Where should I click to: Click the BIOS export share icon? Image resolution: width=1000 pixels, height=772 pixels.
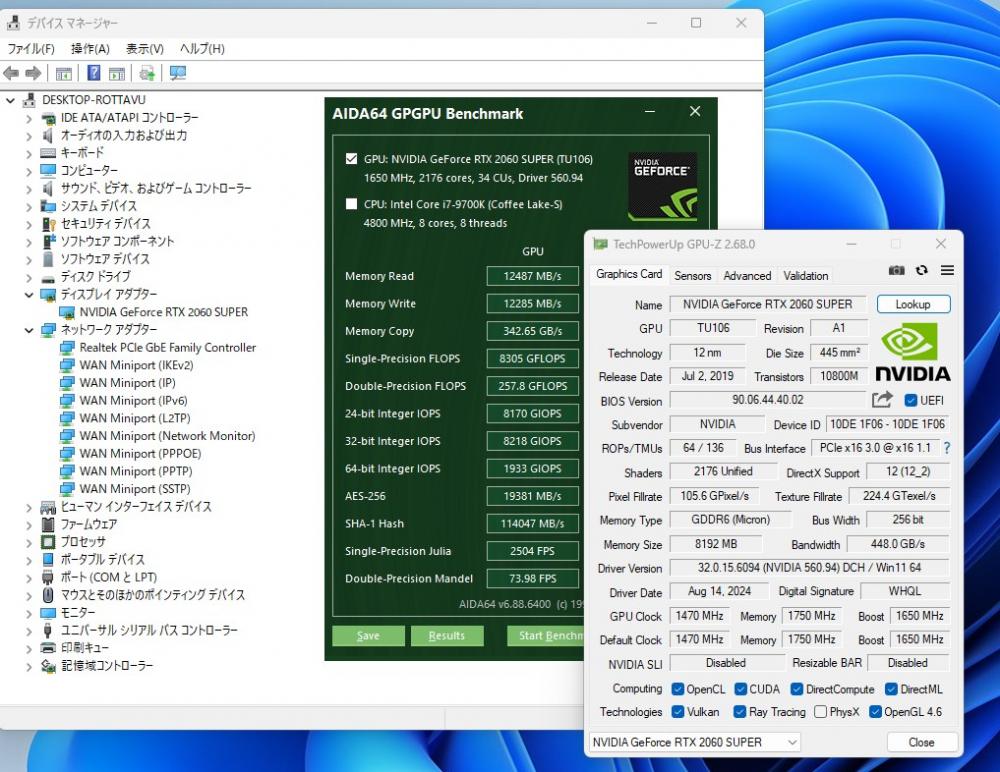tap(882, 400)
